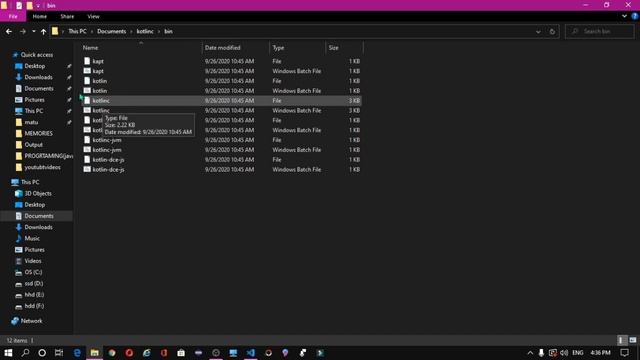
Task: Click This PC in address bar
Action: (x=77, y=31)
